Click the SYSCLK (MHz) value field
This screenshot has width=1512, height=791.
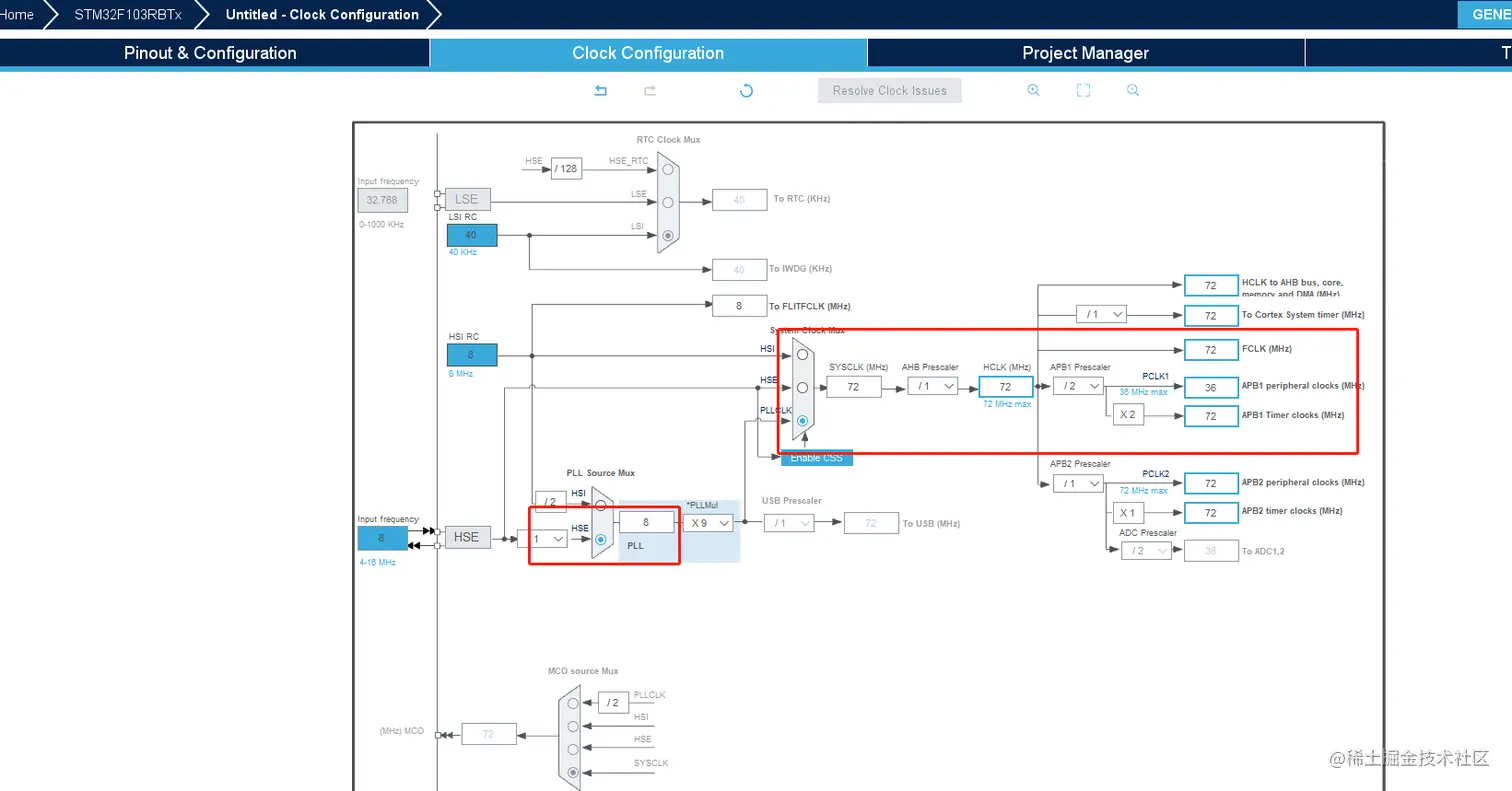854,386
